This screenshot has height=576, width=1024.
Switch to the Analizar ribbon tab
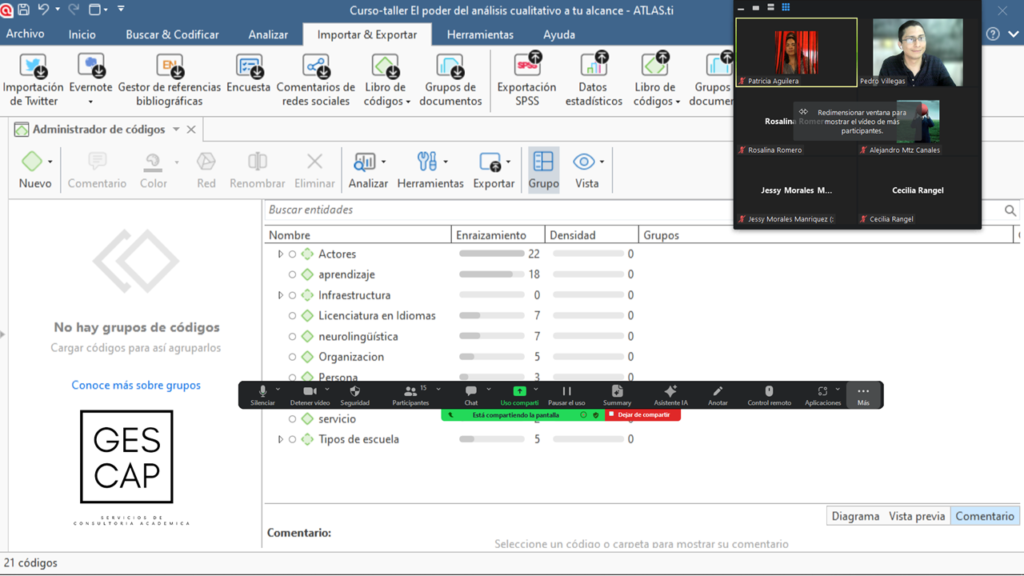[x=268, y=35]
